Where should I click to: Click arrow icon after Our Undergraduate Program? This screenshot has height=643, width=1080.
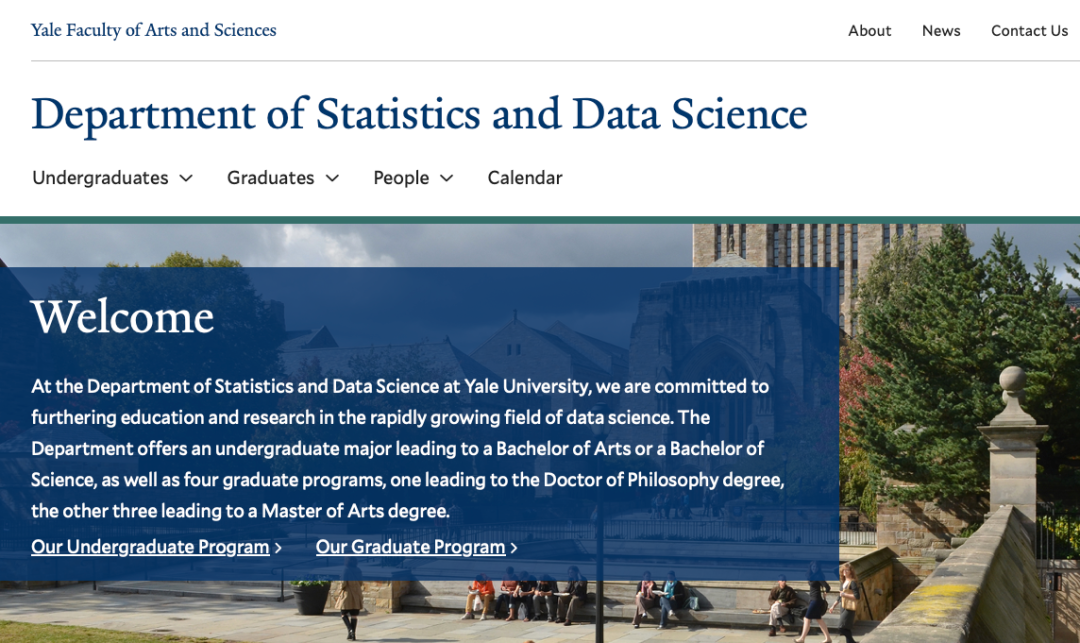278,548
